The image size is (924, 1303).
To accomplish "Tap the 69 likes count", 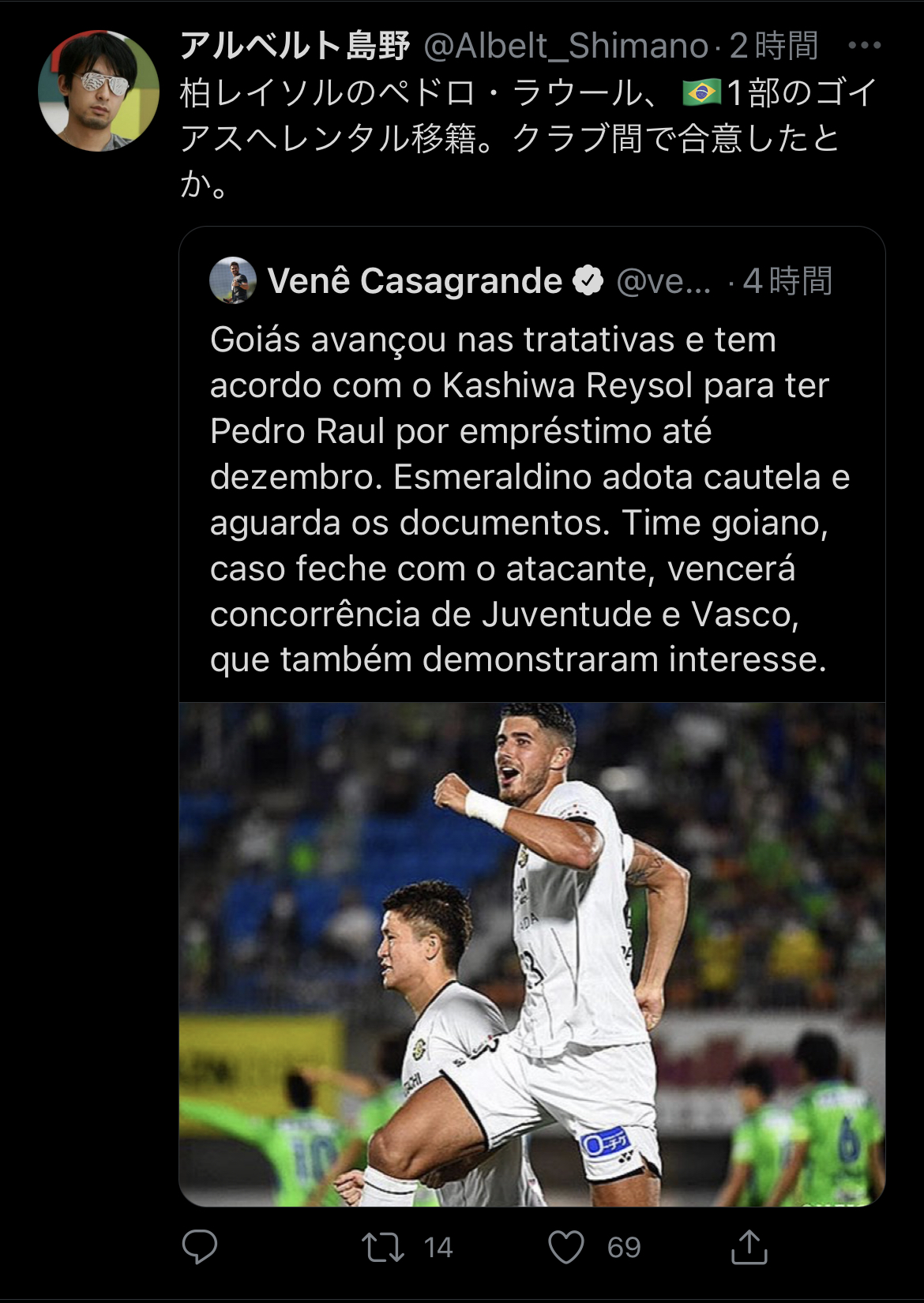I will (x=624, y=1248).
